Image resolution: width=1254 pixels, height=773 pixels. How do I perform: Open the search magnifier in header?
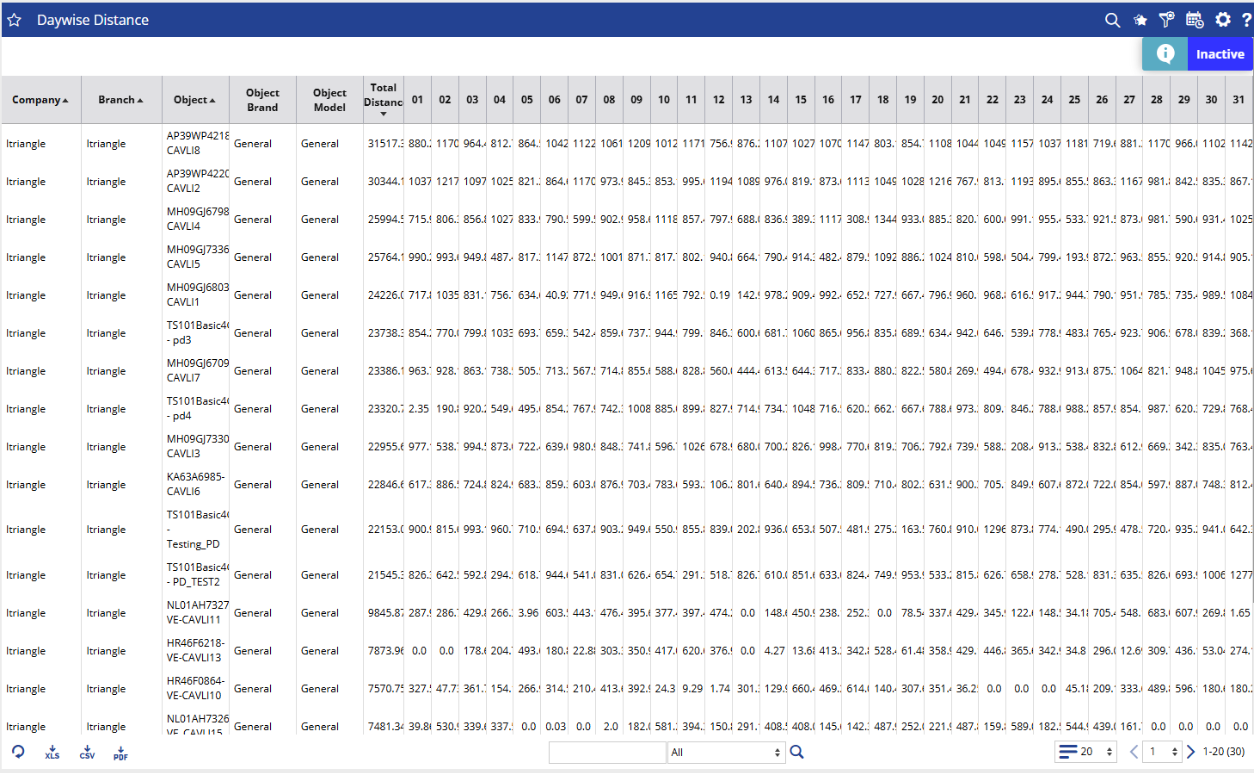(1112, 20)
